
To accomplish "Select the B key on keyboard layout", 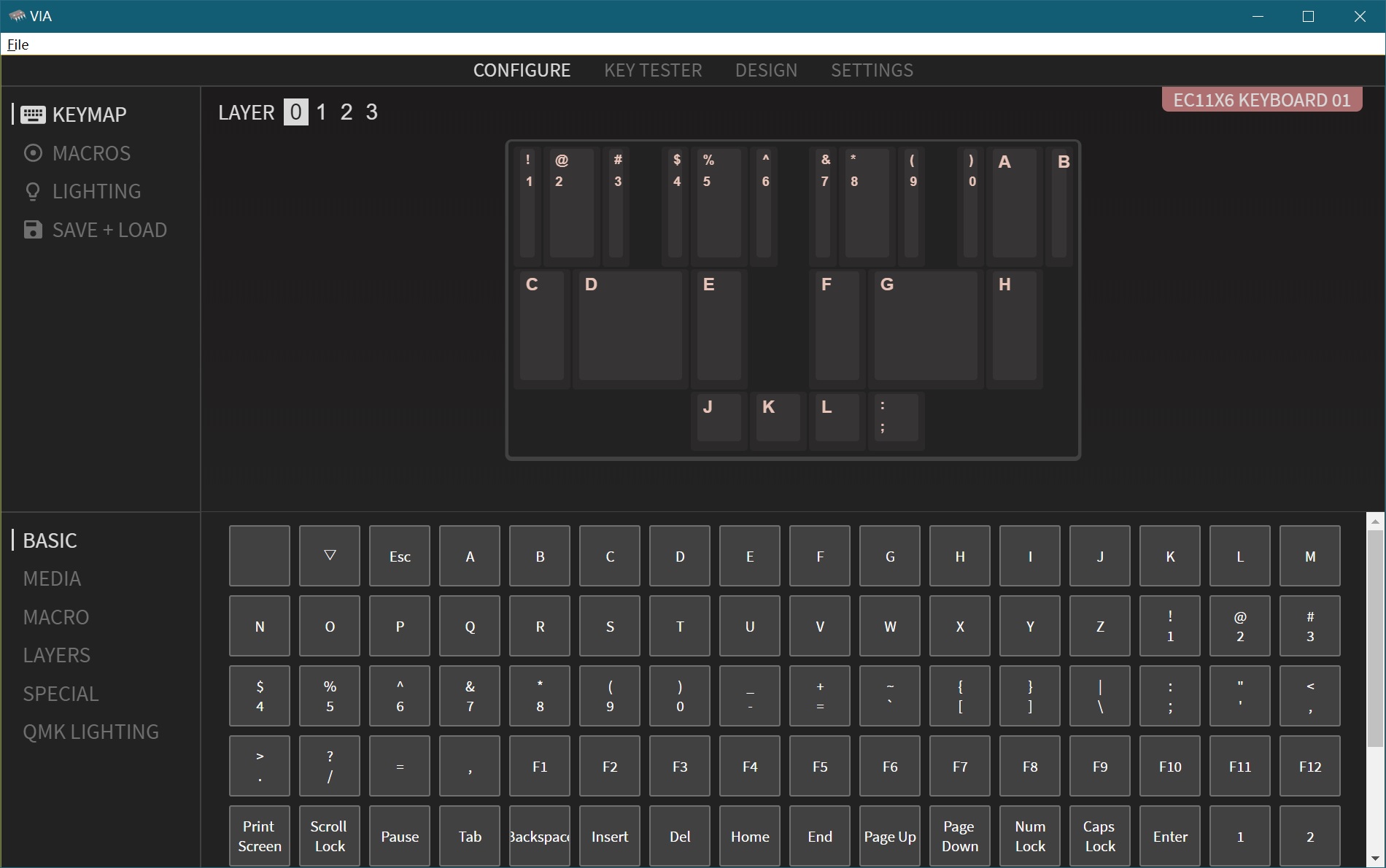I will point(1059,206).
